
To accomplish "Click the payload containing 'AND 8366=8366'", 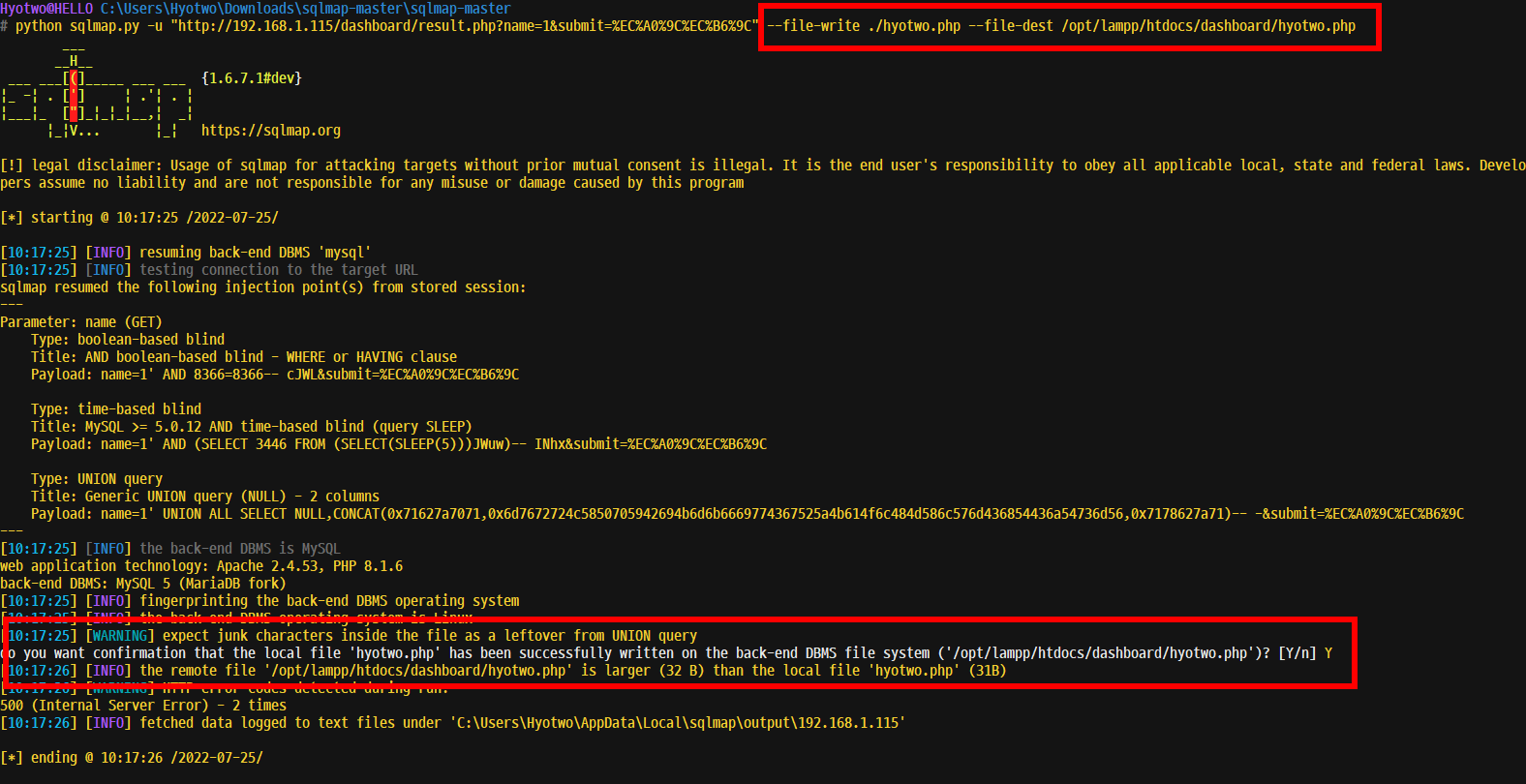I will point(275,375).
